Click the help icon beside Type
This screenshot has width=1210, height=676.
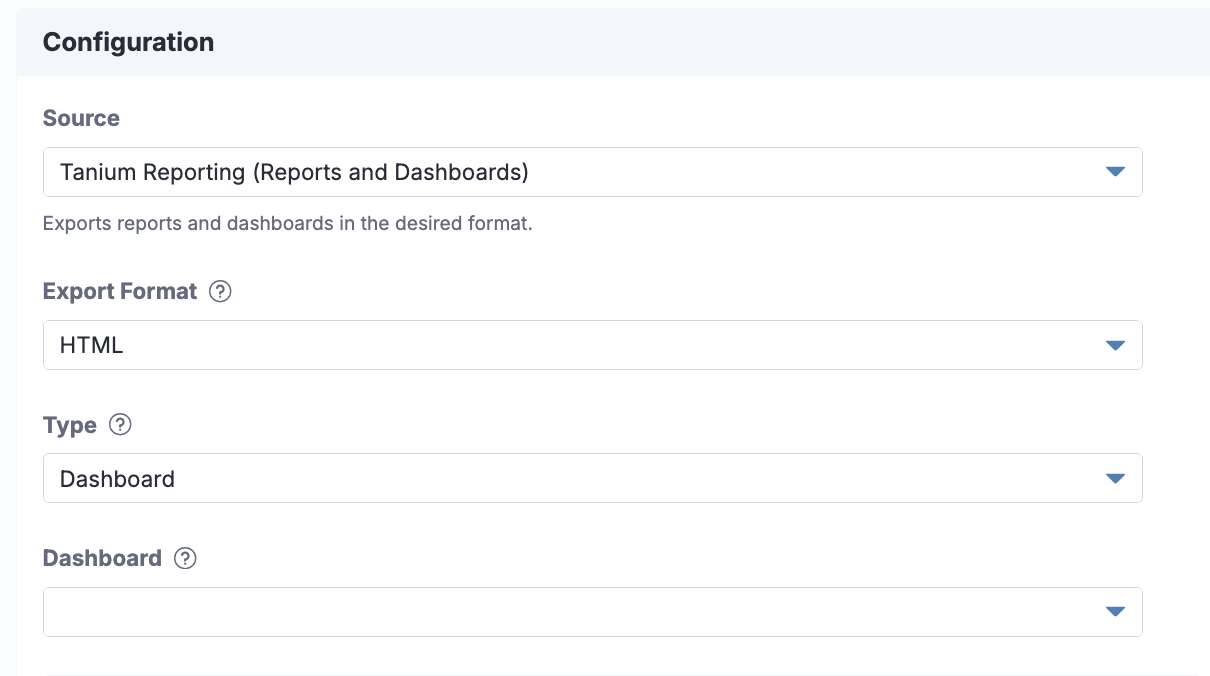(120, 425)
